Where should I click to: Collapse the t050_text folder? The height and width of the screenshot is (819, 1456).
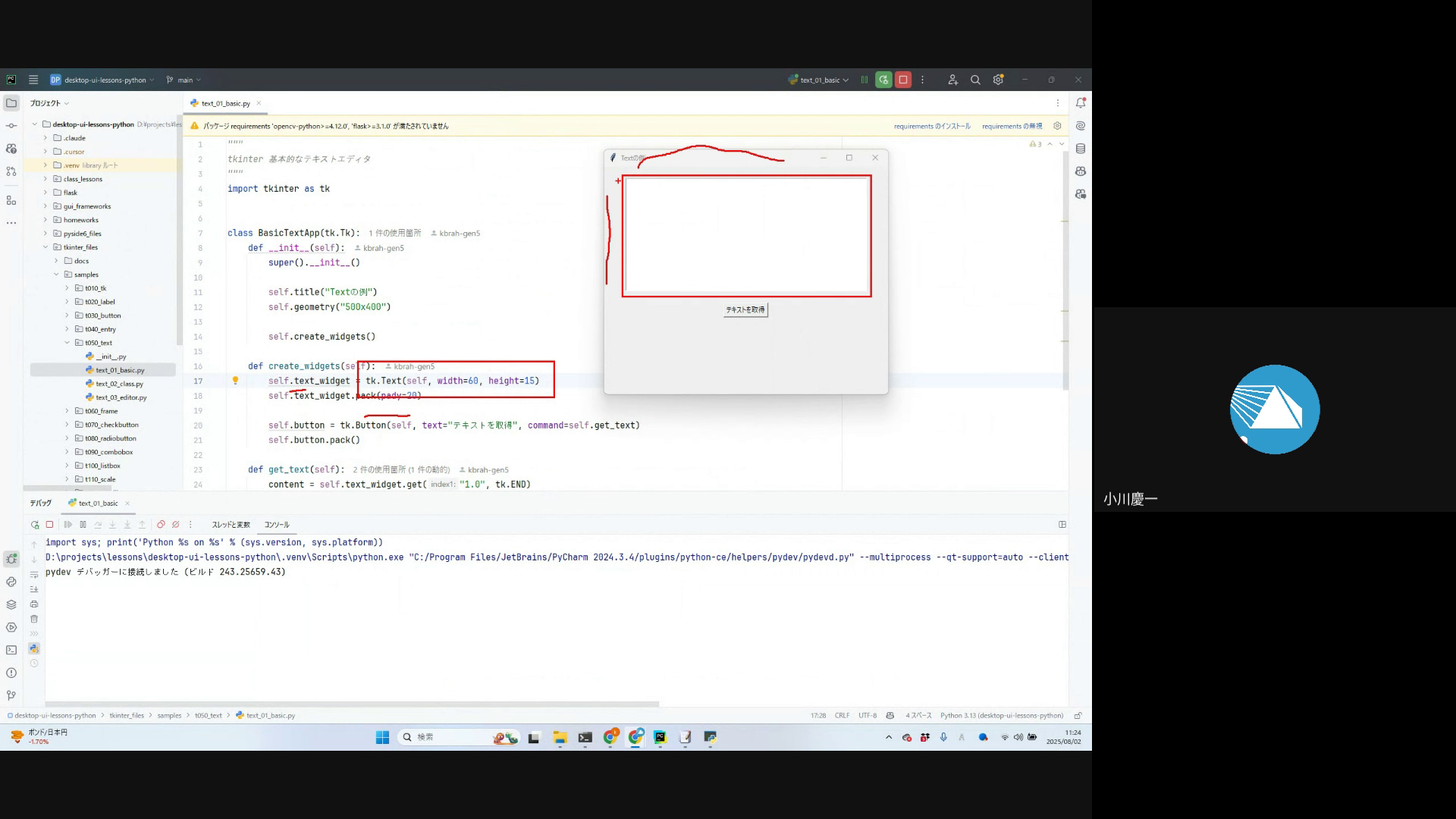tap(67, 343)
